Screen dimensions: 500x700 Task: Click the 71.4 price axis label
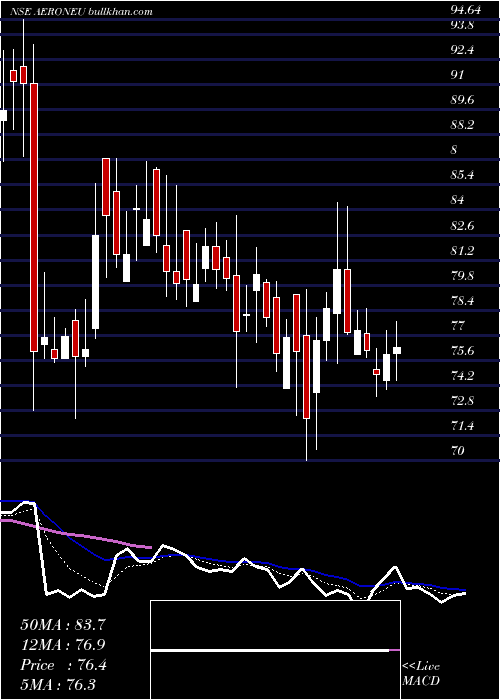462,426
